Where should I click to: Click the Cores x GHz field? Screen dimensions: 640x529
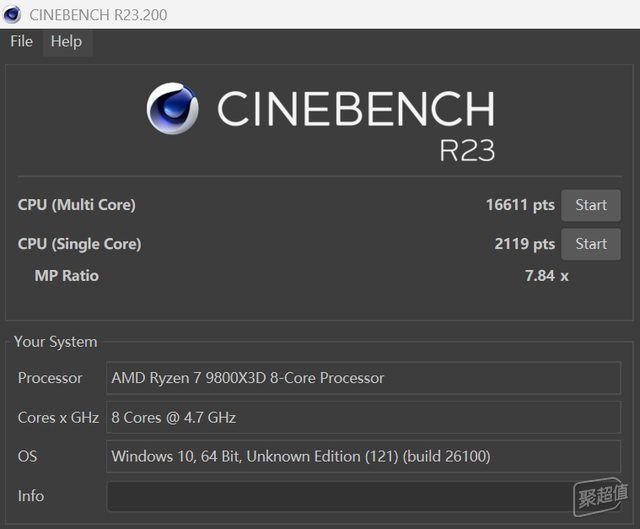coord(363,417)
